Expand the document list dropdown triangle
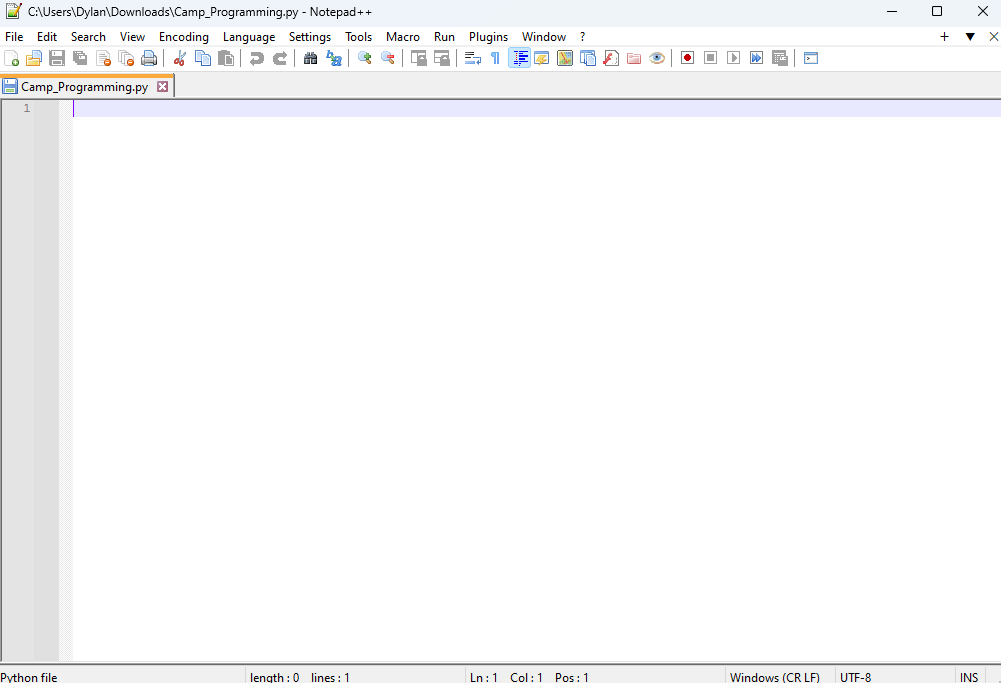This screenshot has width=1001, height=683. click(969, 37)
